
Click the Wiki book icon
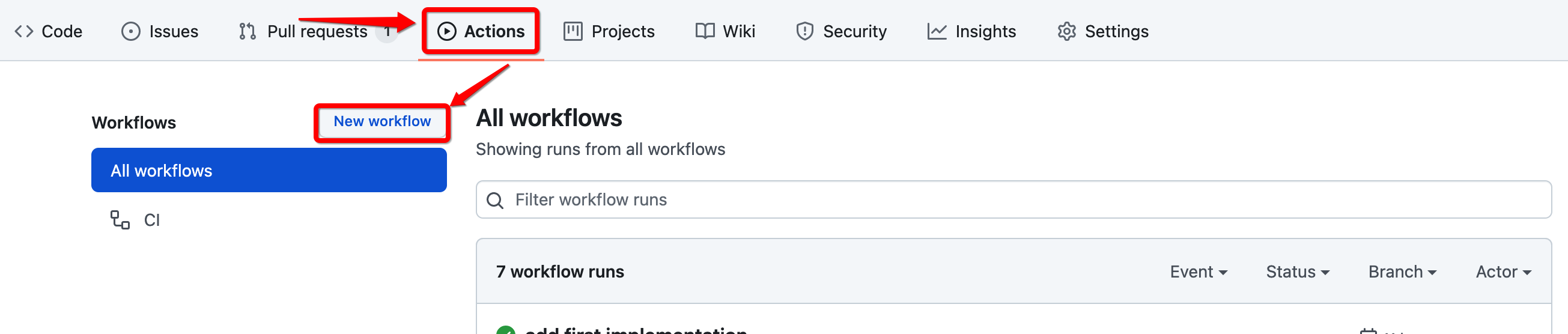pos(704,31)
